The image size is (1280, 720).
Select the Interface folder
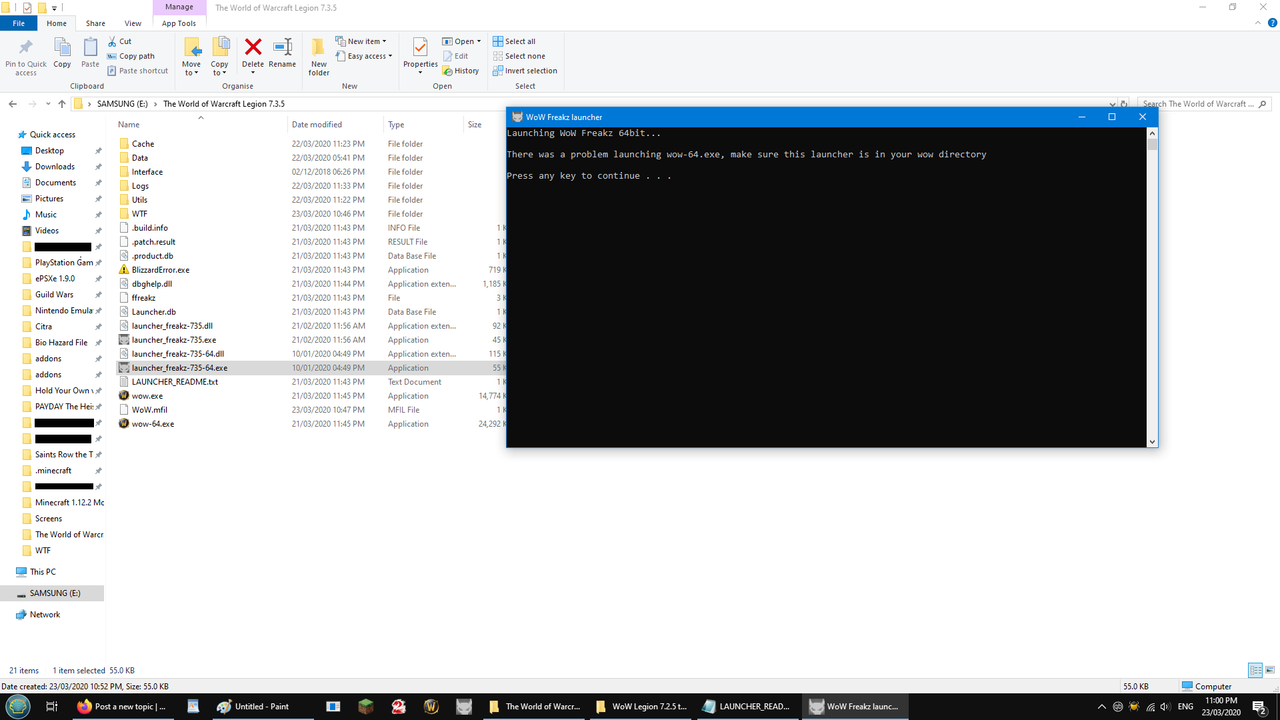click(x=147, y=172)
